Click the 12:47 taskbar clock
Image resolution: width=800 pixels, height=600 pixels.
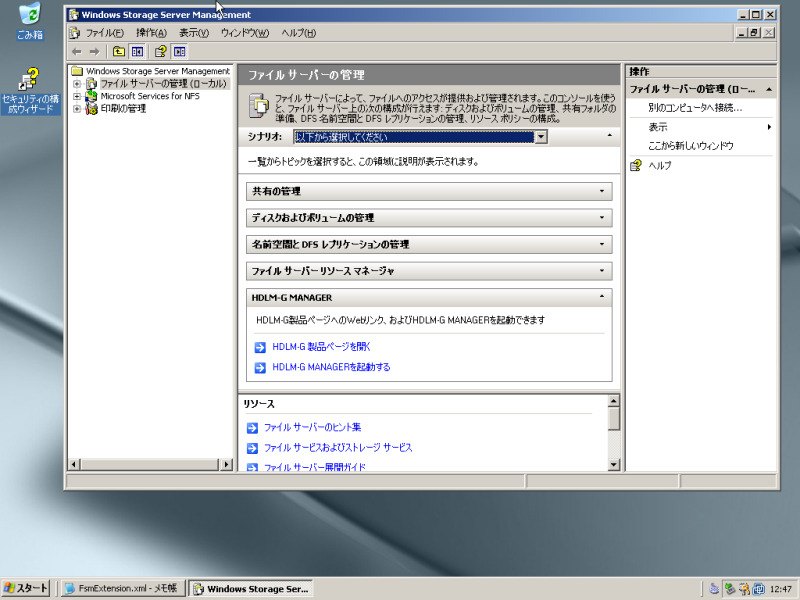(781, 589)
